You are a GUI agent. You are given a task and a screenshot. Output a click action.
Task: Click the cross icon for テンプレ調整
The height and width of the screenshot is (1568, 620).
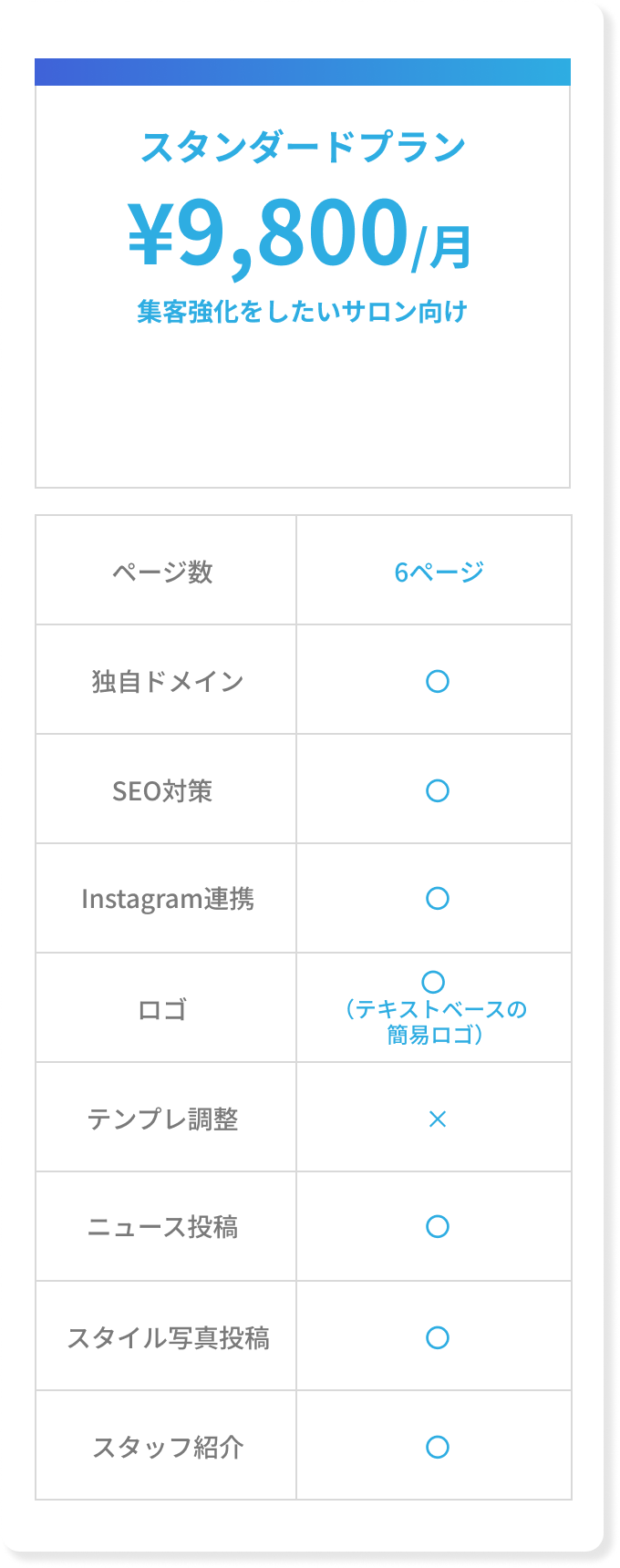[438, 1119]
